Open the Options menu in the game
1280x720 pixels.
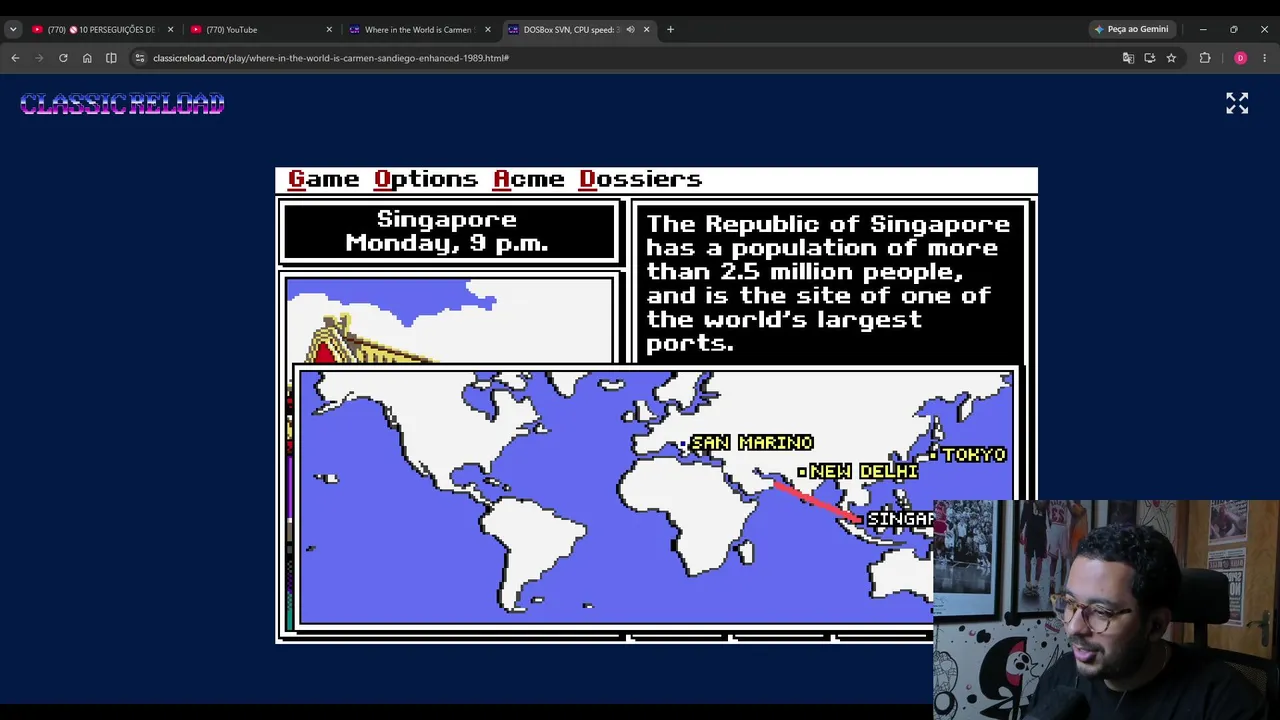tap(426, 179)
